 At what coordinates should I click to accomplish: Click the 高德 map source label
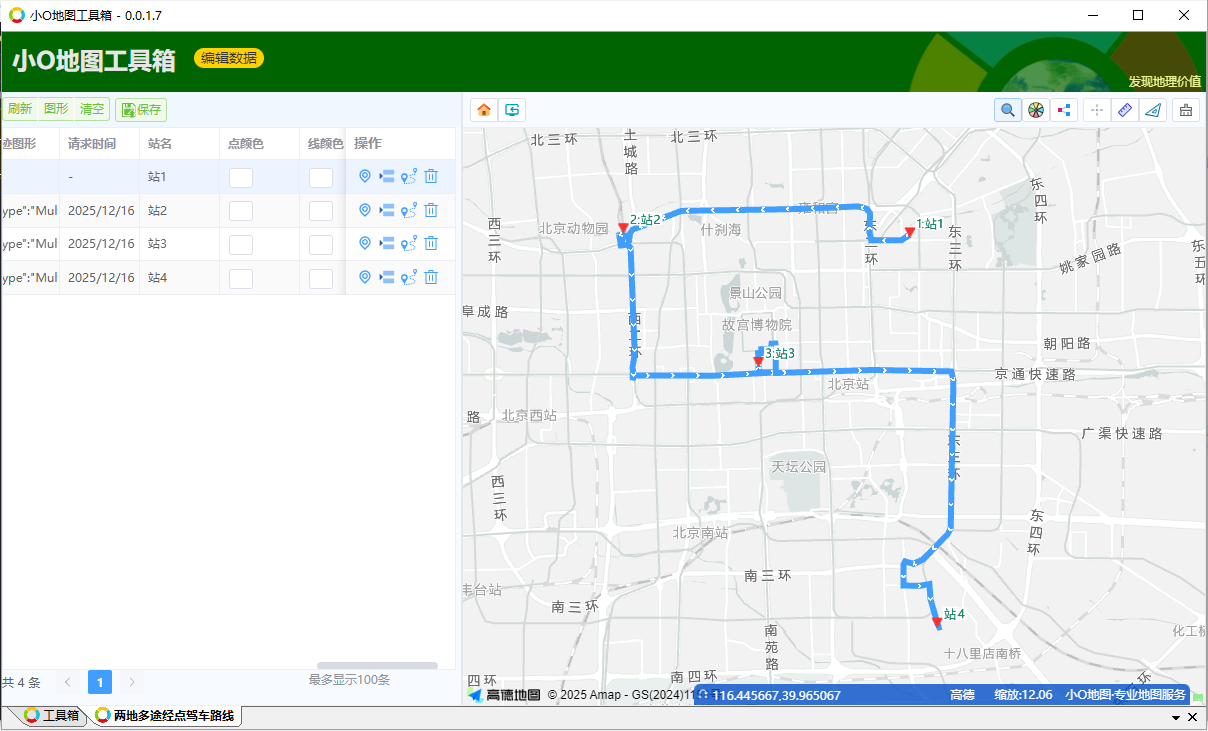962,695
